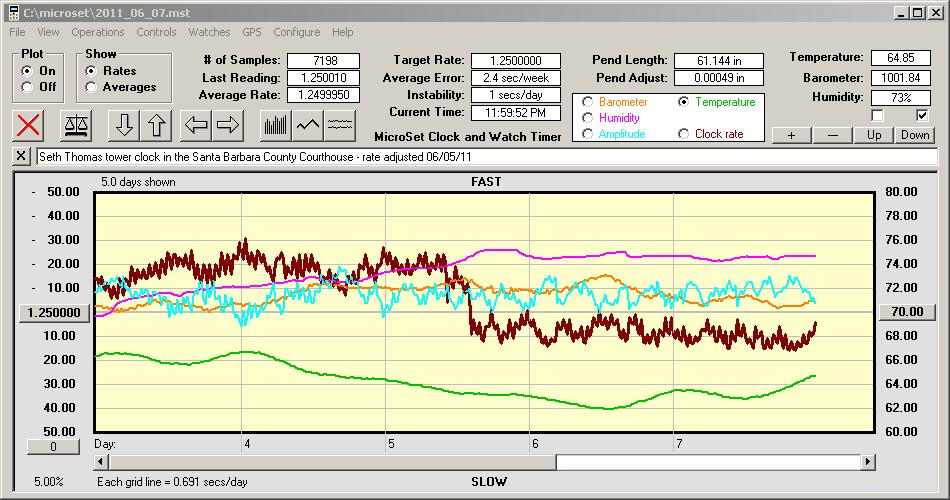Click the minus (—) button
Image resolution: width=950 pixels, height=500 pixels.
832,135
